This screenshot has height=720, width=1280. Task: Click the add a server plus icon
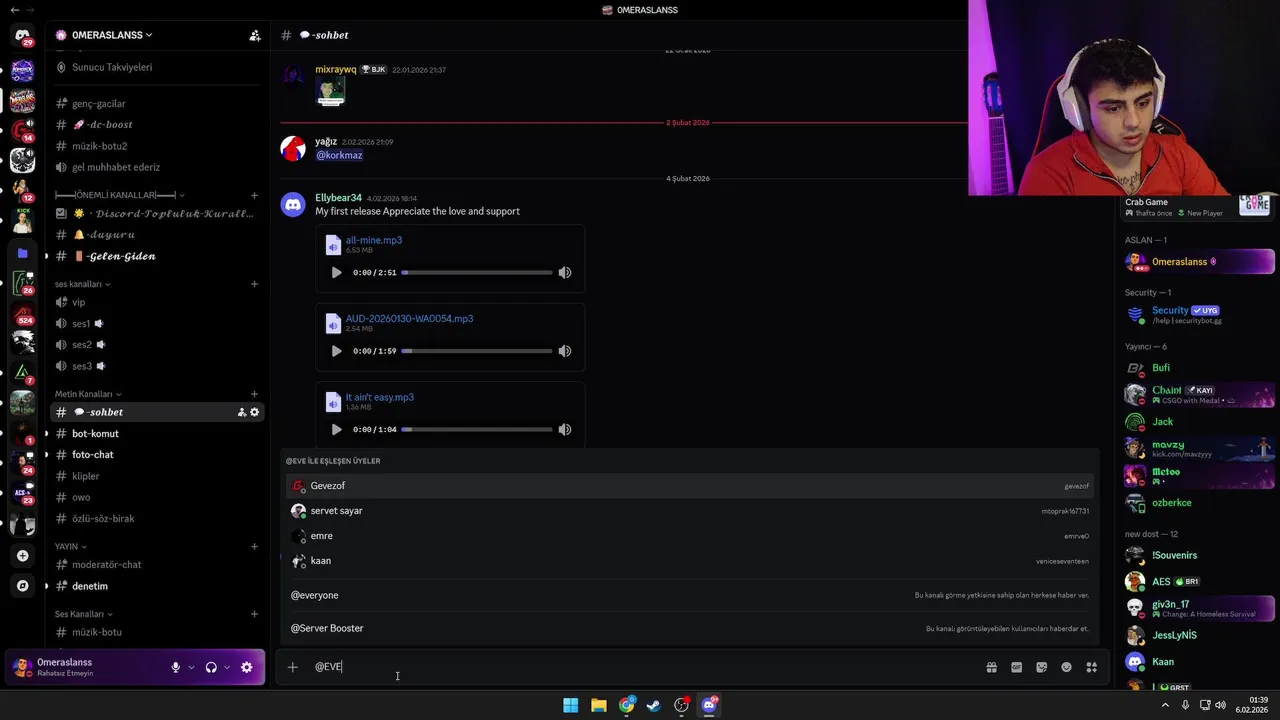[x=22, y=555]
